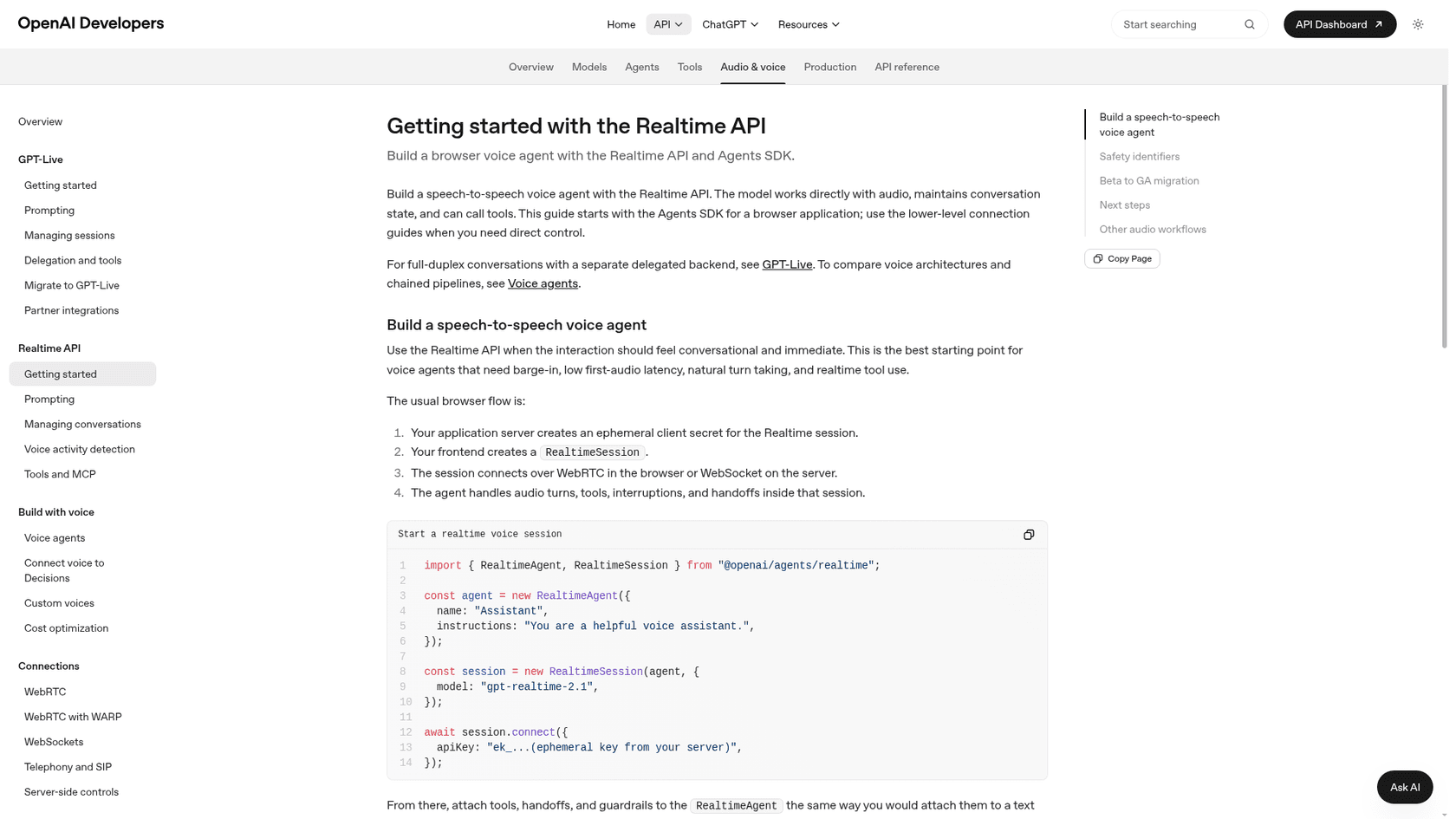Open the ChatGPT dropdown menu
The width and height of the screenshot is (1456, 819).
pos(731,24)
